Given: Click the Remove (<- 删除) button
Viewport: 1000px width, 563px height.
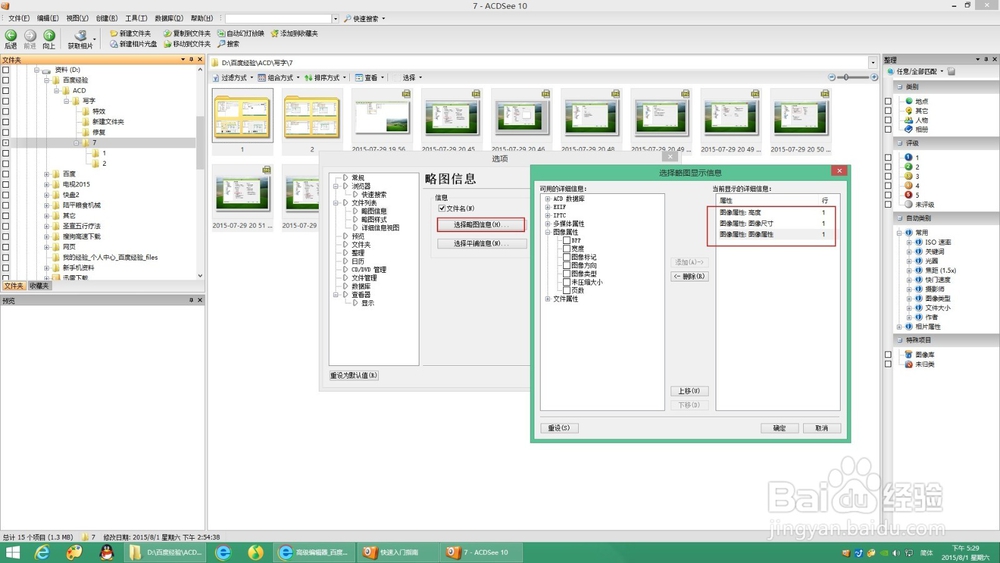Looking at the screenshot, I should click(689, 276).
